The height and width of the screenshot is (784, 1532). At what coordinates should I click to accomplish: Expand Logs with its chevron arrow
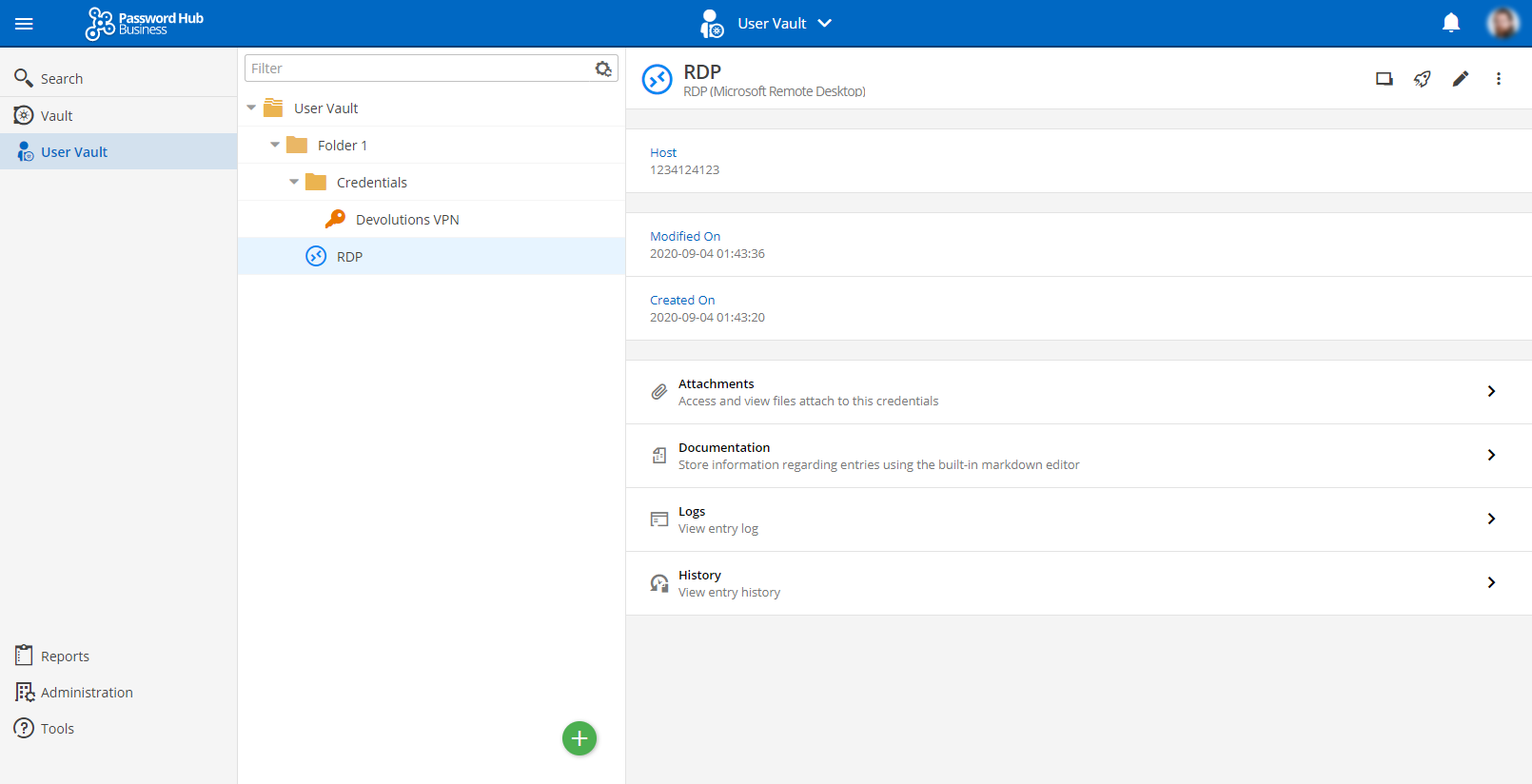click(x=1491, y=519)
